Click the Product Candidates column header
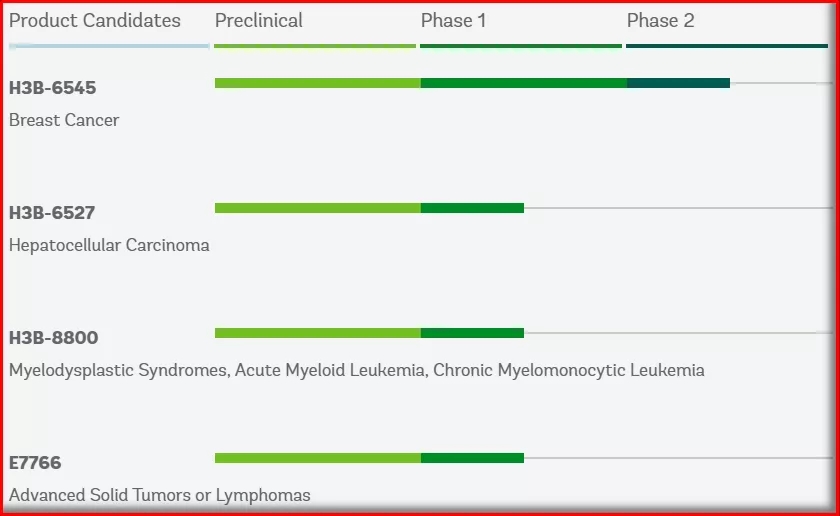 pos(95,21)
